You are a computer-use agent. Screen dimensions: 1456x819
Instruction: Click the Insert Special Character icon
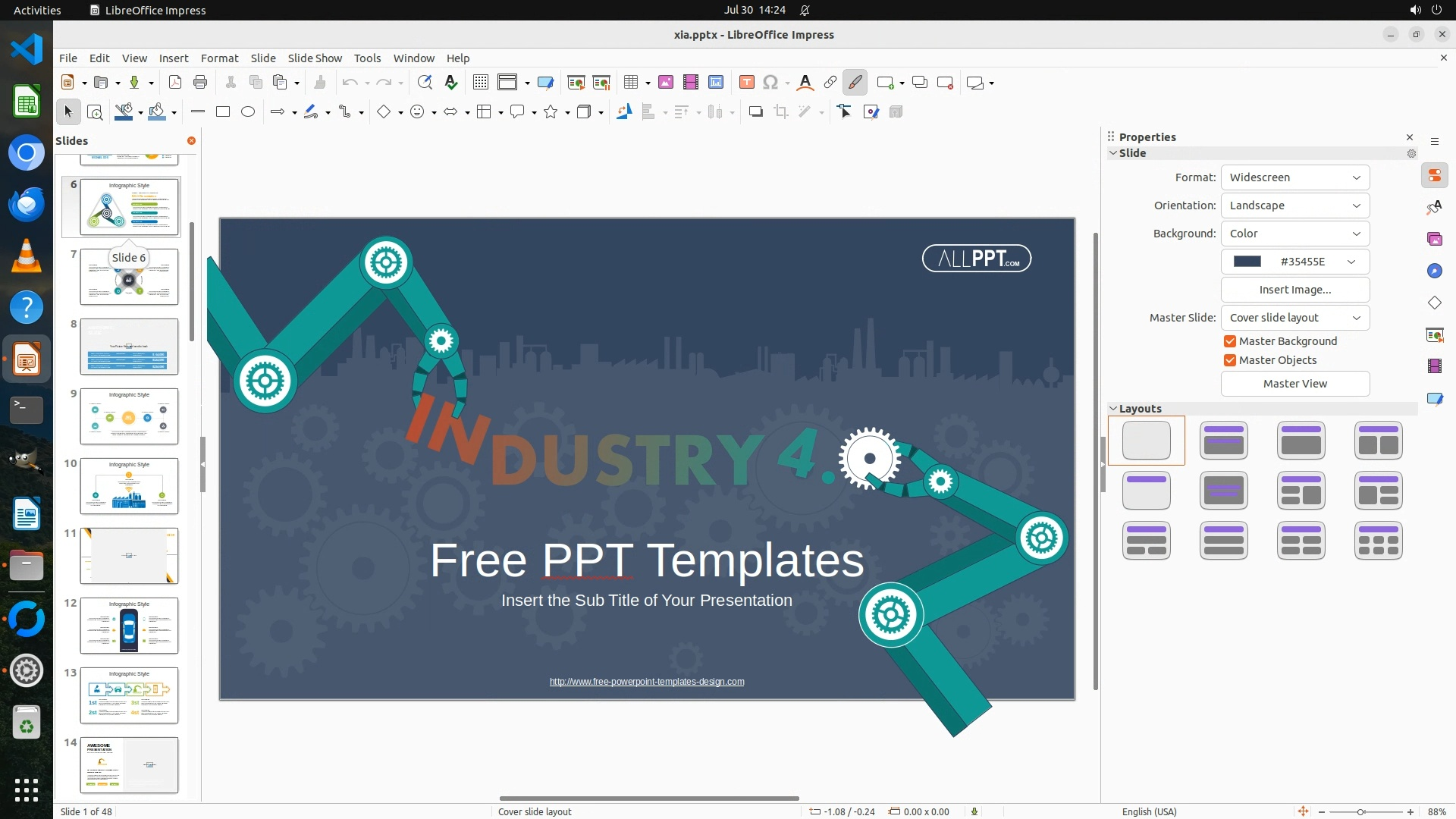coord(770,83)
